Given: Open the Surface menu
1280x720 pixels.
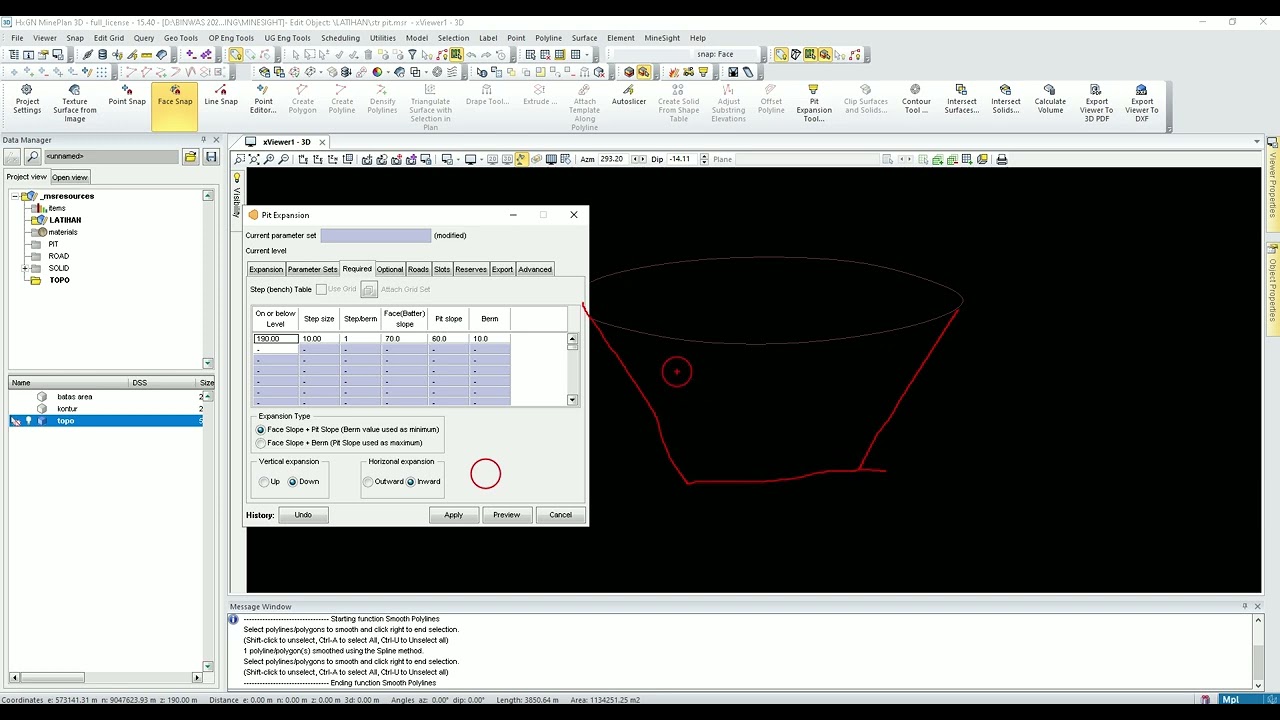Looking at the screenshot, I should pos(584,38).
